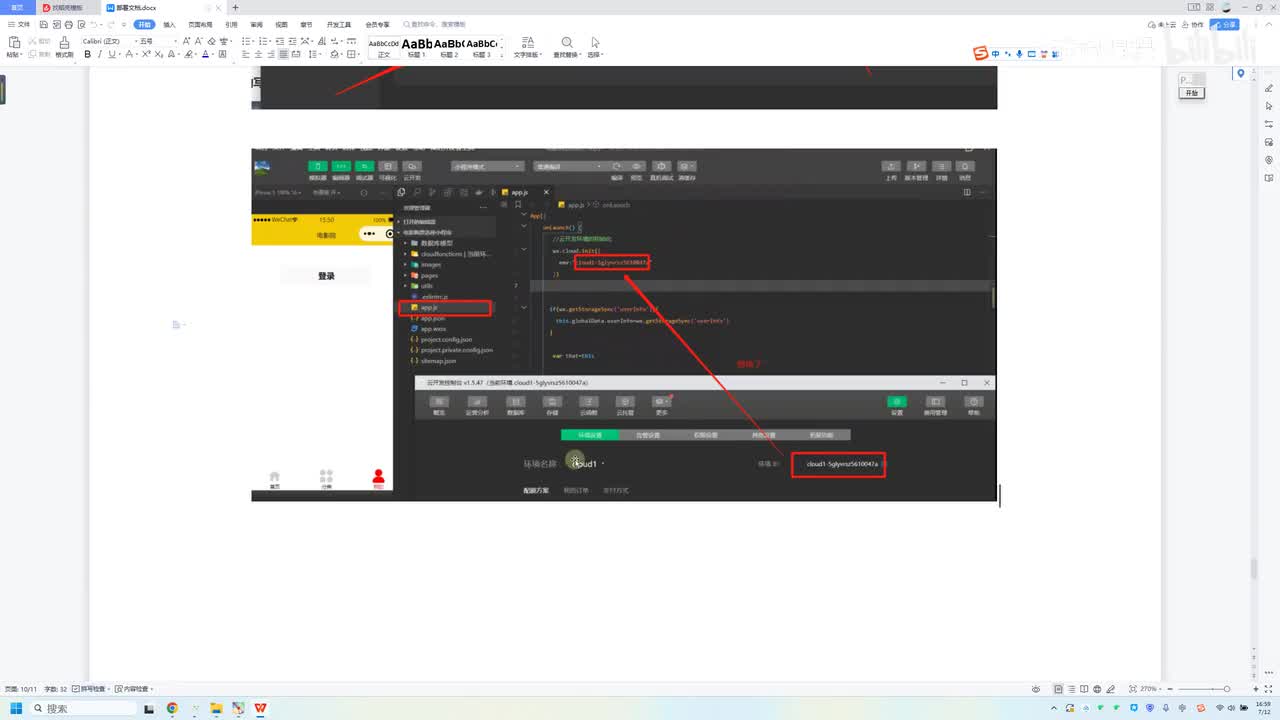This screenshot has width=1280, height=720.
Task: Open the 审阅 (Review) ribbon tab
Action: (x=257, y=24)
